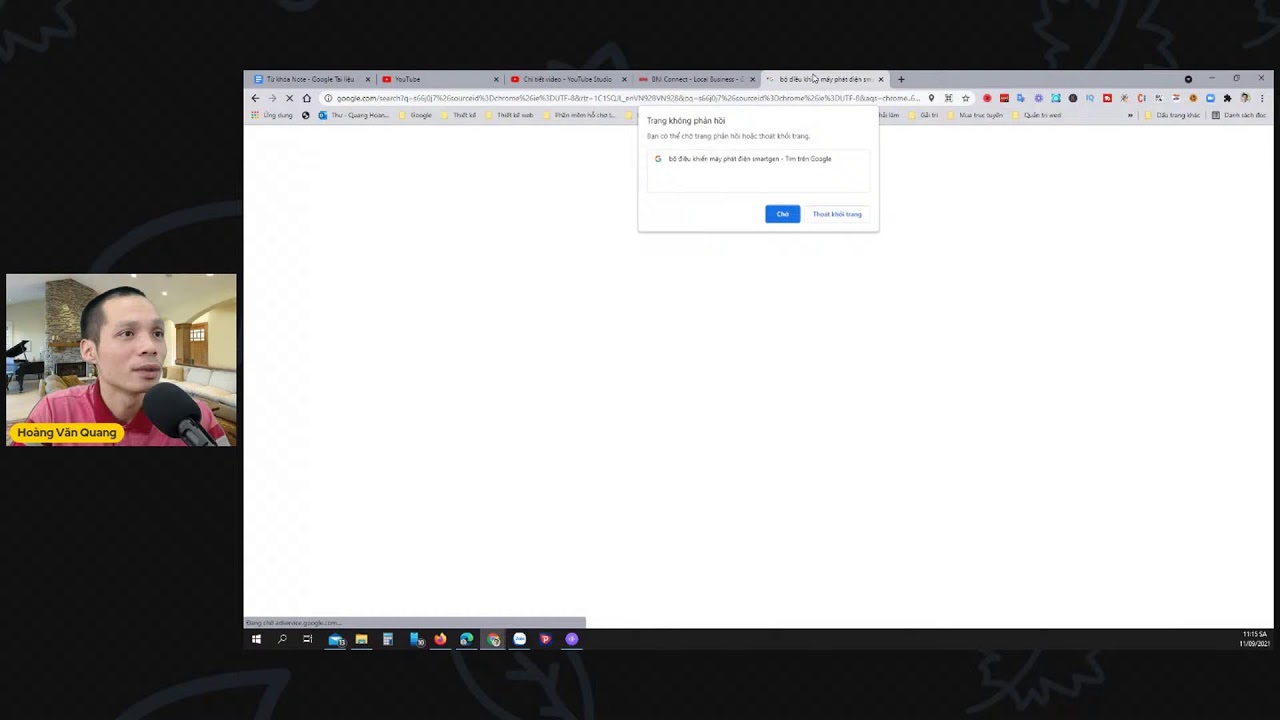Open the Chrome profile avatar

pyautogui.click(x=1245, y=98)
